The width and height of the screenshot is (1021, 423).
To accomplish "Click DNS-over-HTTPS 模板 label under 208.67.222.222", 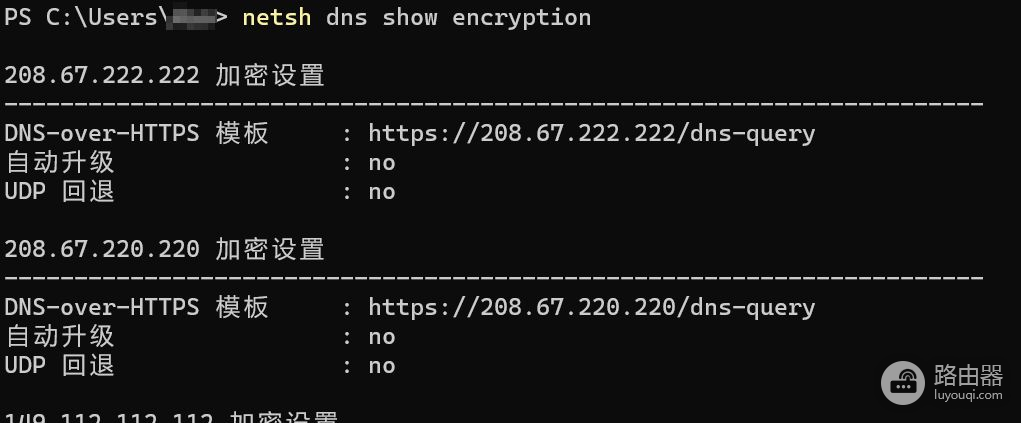I will coord(137,134).
